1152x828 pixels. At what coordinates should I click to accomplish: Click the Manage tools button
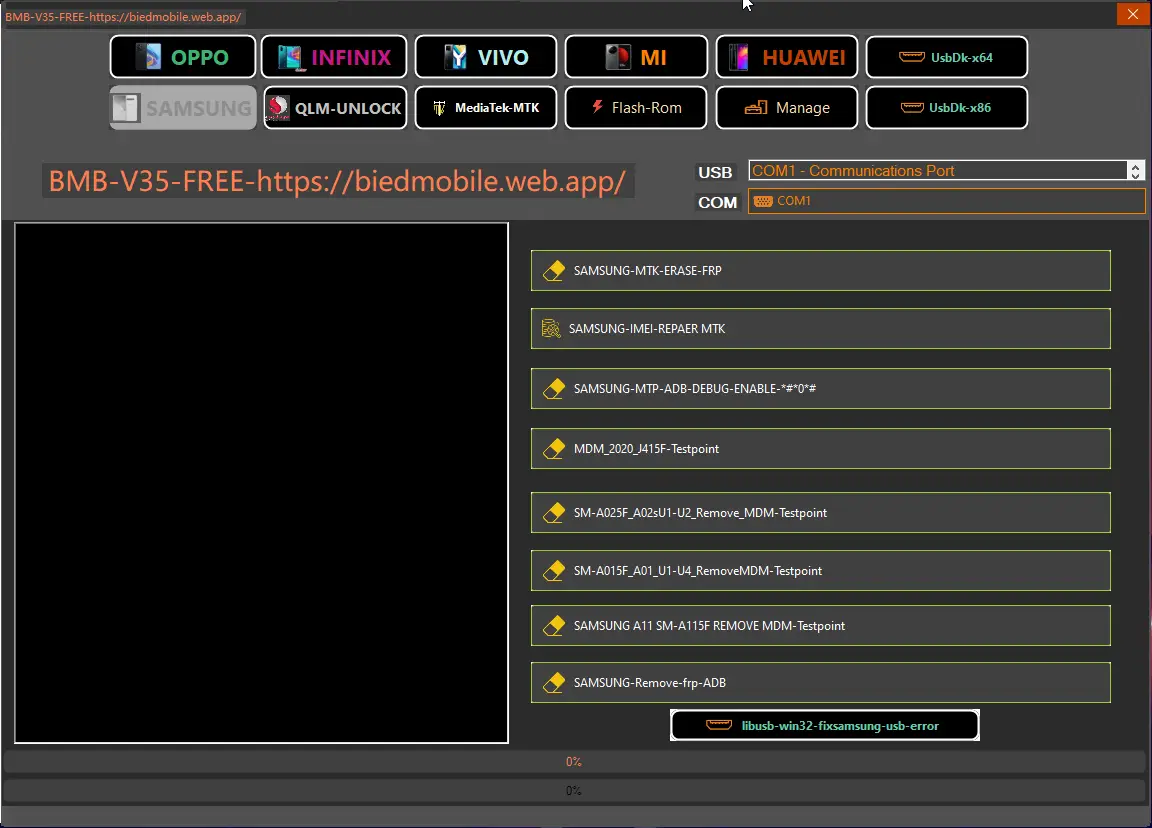pyautogui.click(x=787, y=108)
